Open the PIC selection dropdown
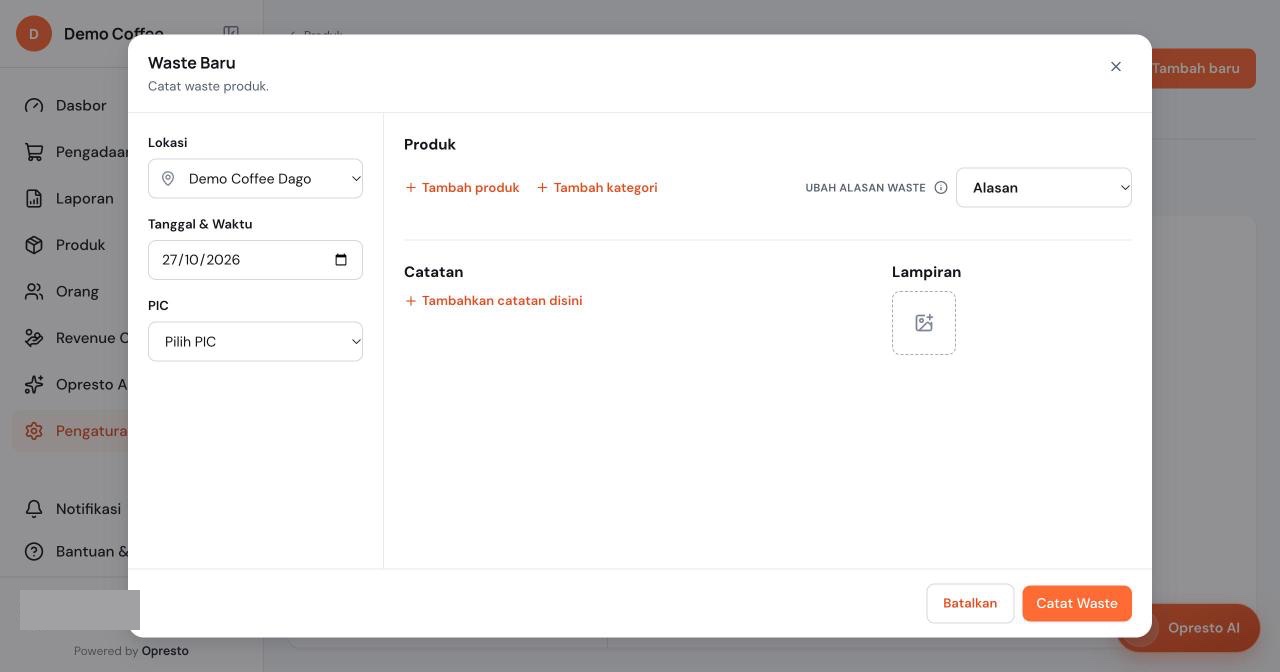Image resolution: width=1280 pixels, height=672 pixels. pos(255,342)
